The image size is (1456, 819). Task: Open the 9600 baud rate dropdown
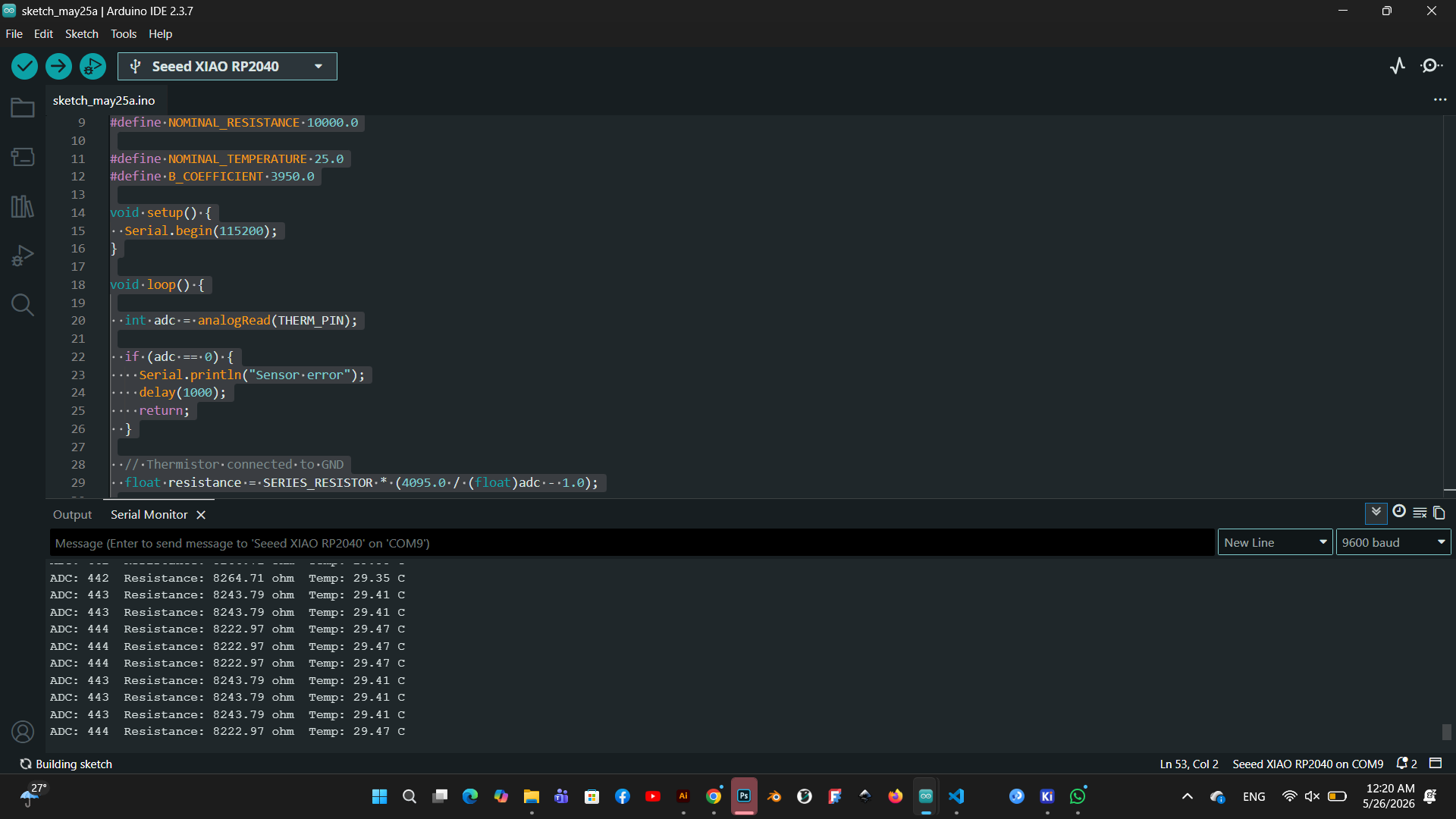pos(1393,543)
